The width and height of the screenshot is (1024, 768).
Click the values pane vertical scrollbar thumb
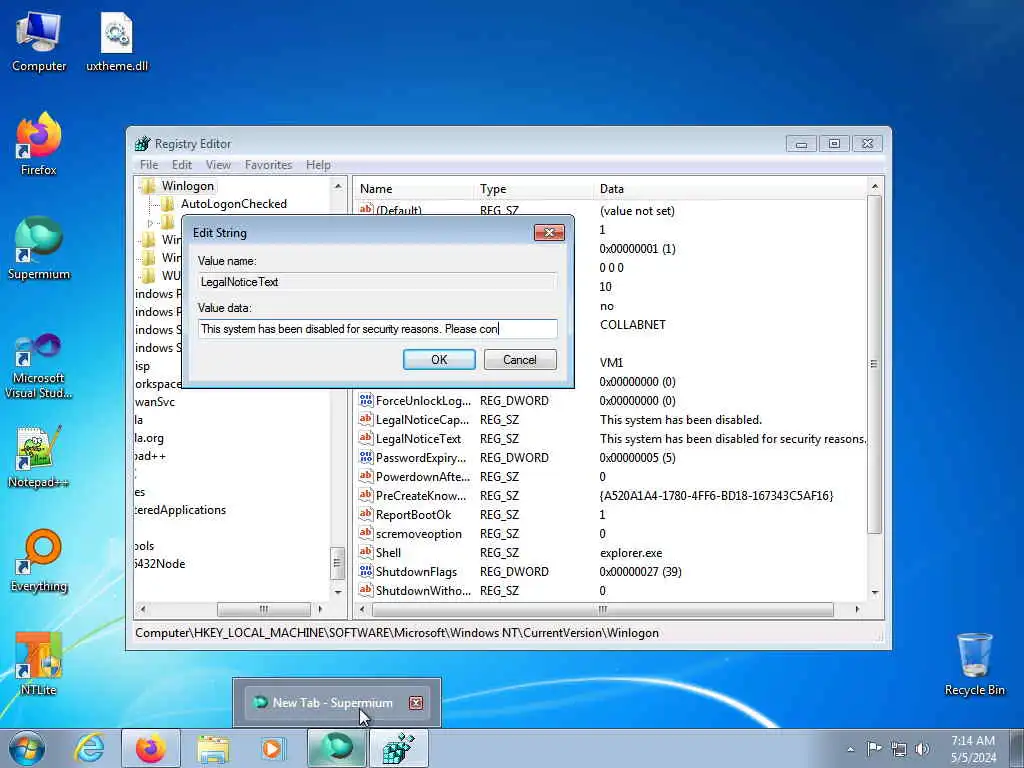coord(874,364)
